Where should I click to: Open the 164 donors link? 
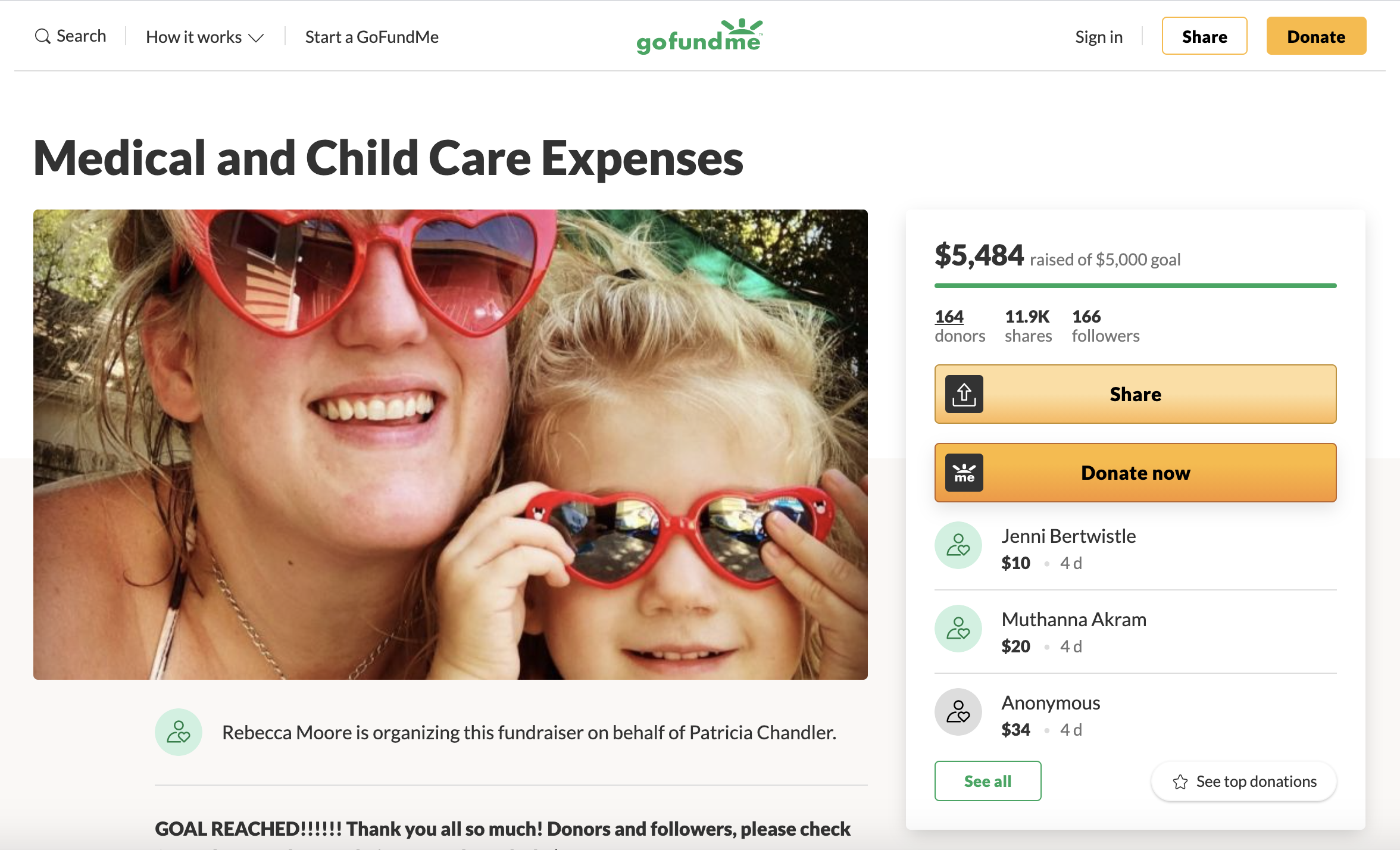tap(949, 317)
